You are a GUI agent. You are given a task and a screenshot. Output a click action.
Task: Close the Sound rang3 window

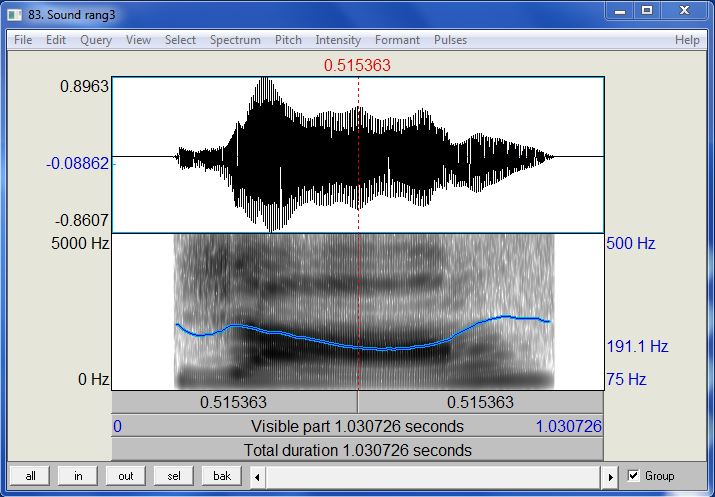point(684,10)
